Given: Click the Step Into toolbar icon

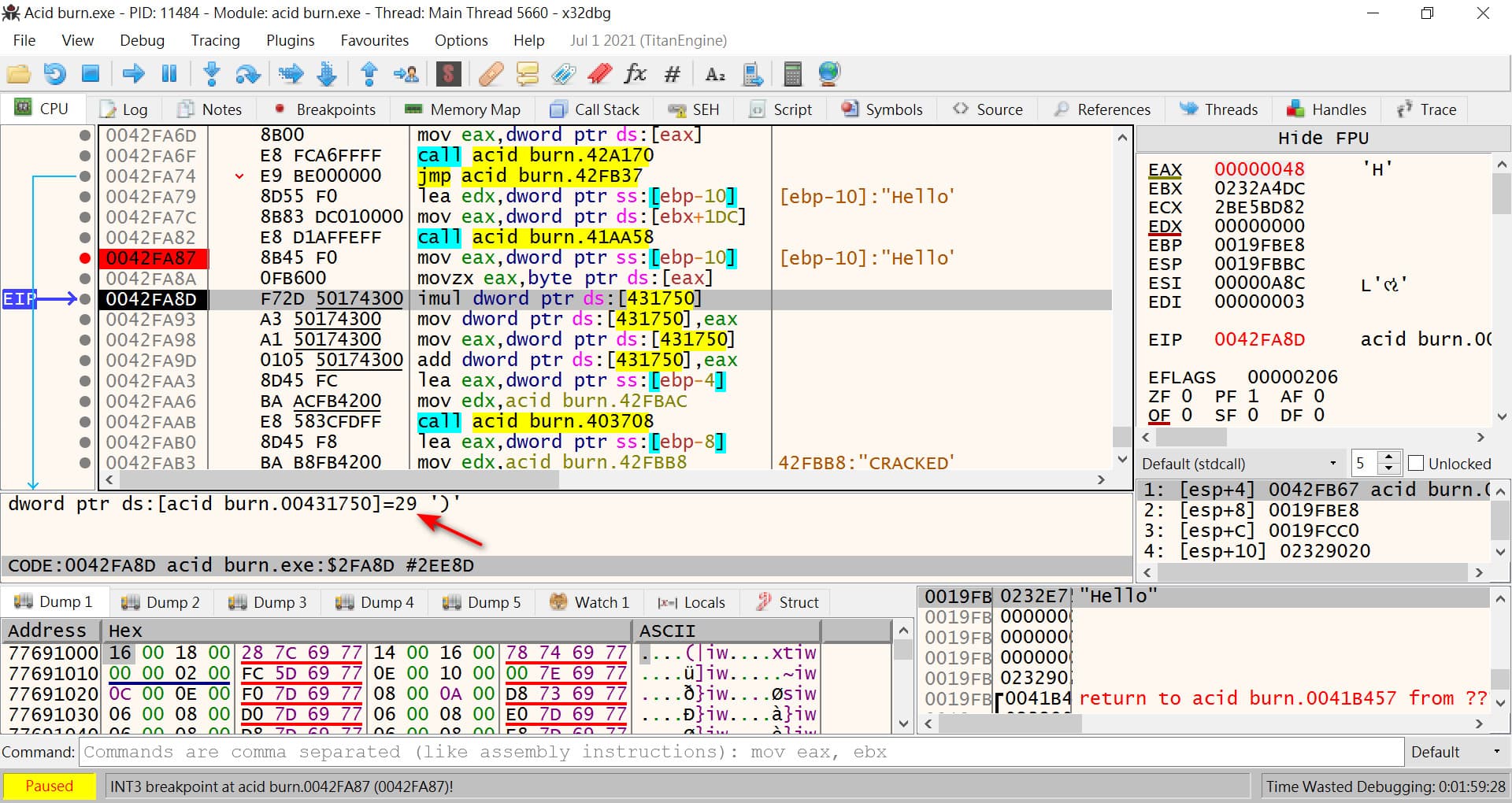Looking at the screenshot, I should pyautogui.click(x=211, y=74).
